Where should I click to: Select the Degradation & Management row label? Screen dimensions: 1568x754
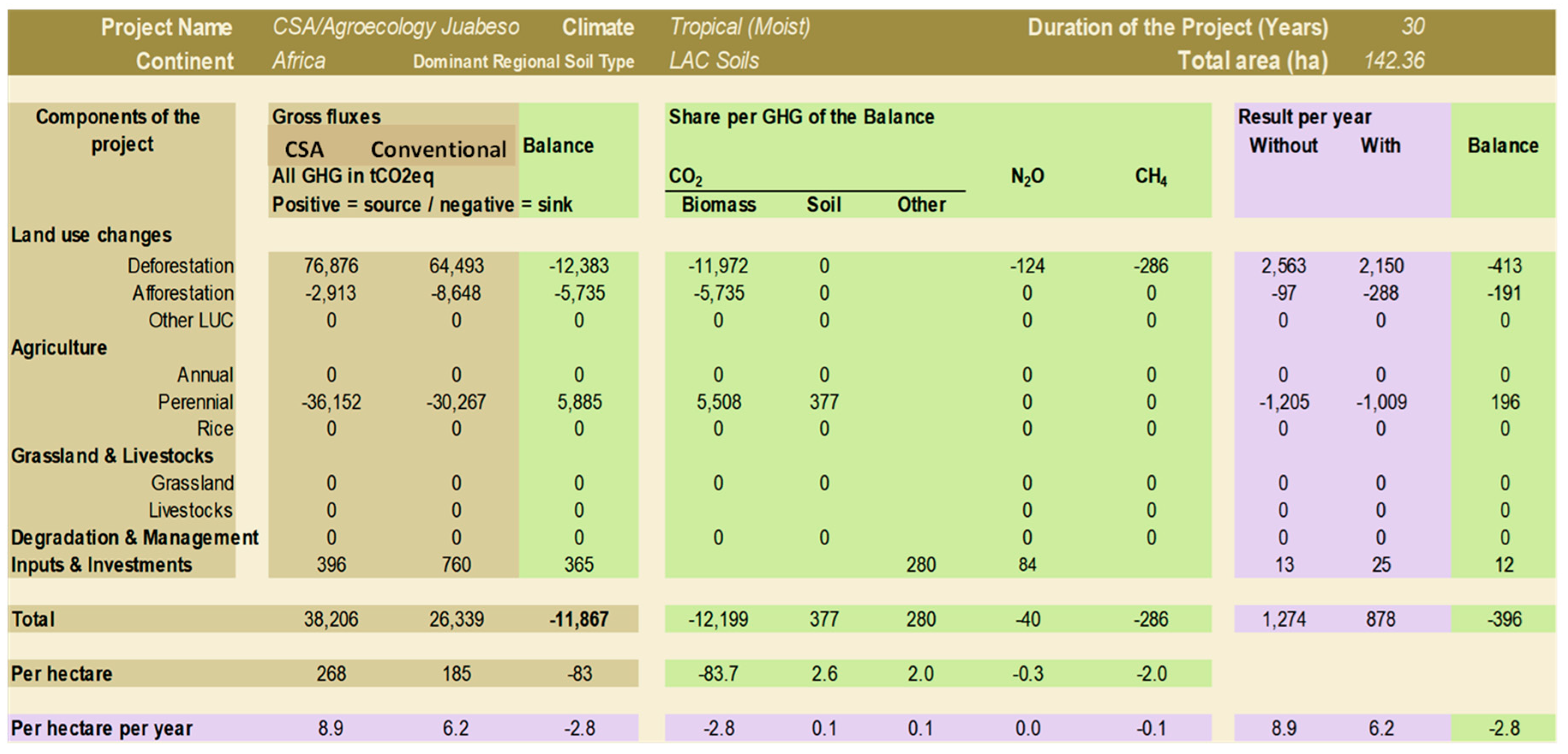click(135, 538)
